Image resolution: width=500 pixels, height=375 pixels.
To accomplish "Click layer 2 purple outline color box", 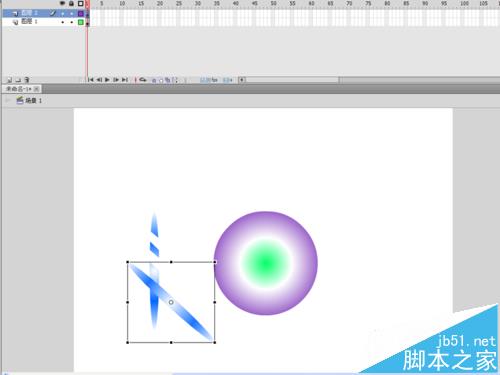I will (x=81, y=14).
